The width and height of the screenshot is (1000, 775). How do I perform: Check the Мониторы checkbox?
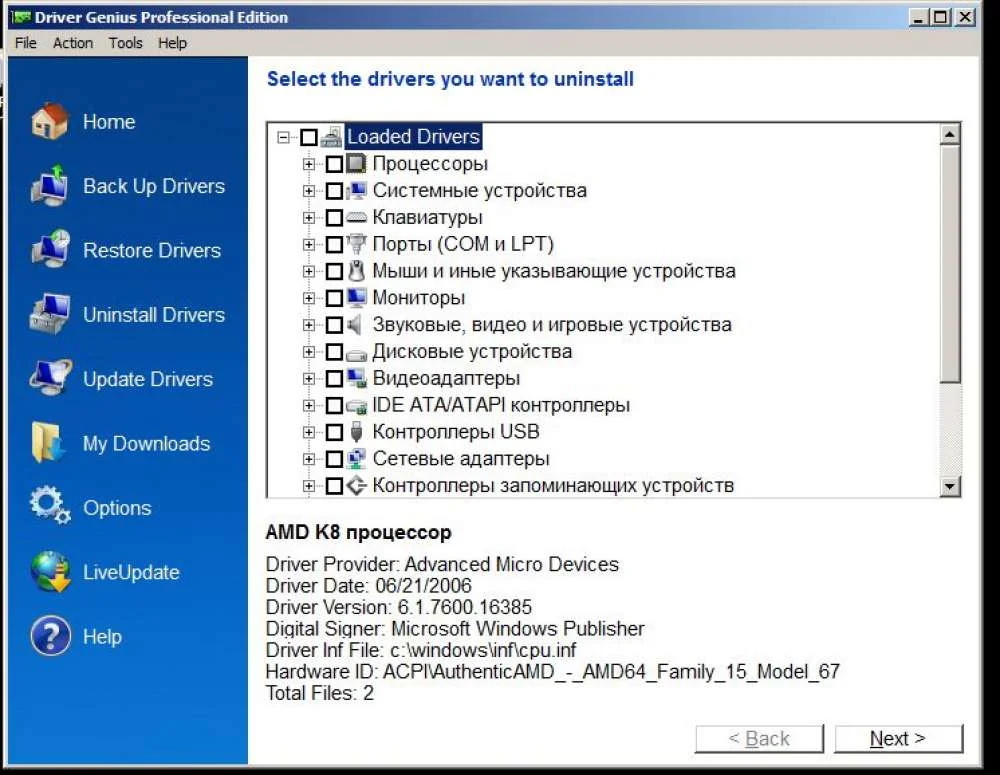334,298
